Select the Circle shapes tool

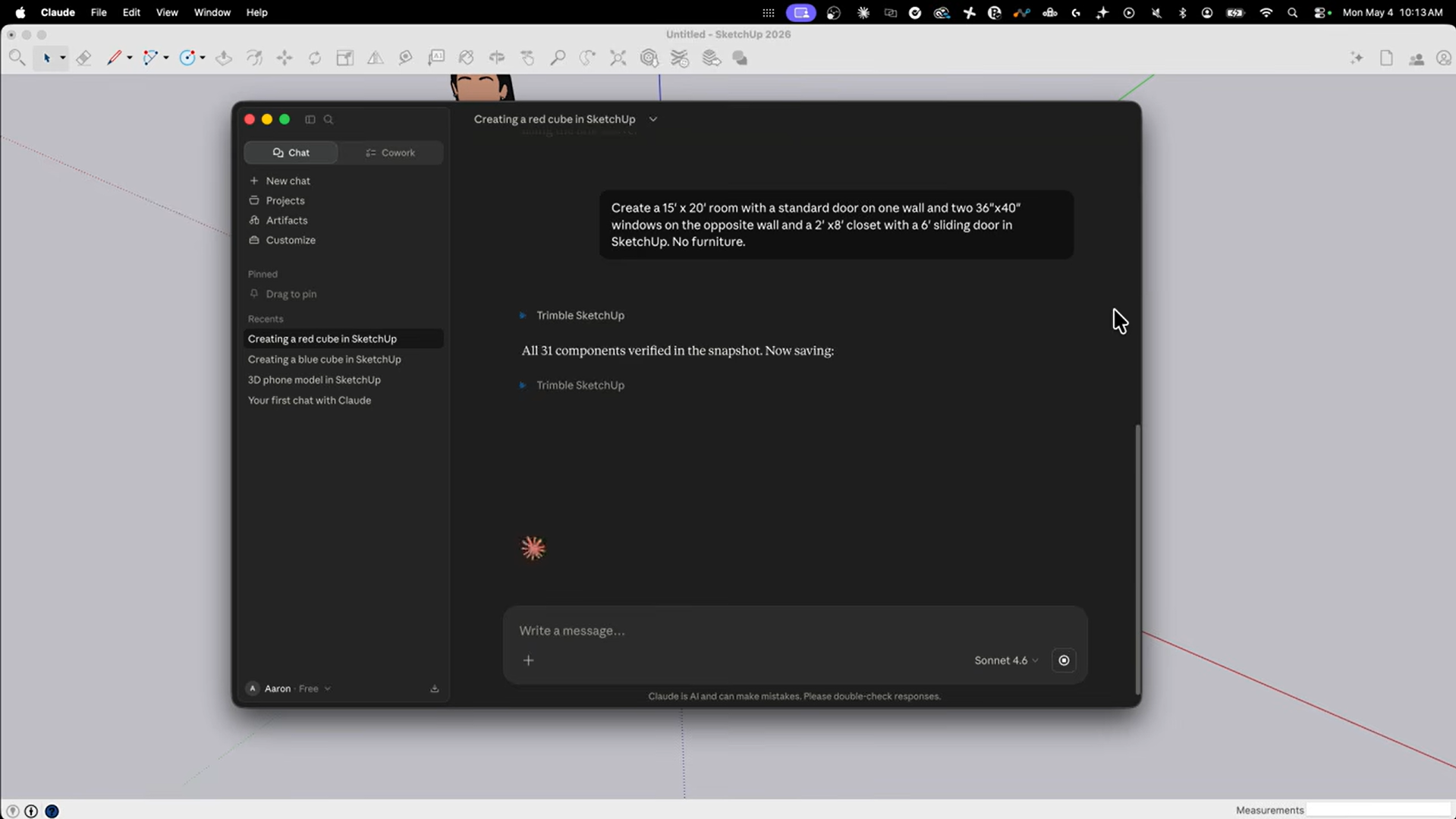pos(187,58)
